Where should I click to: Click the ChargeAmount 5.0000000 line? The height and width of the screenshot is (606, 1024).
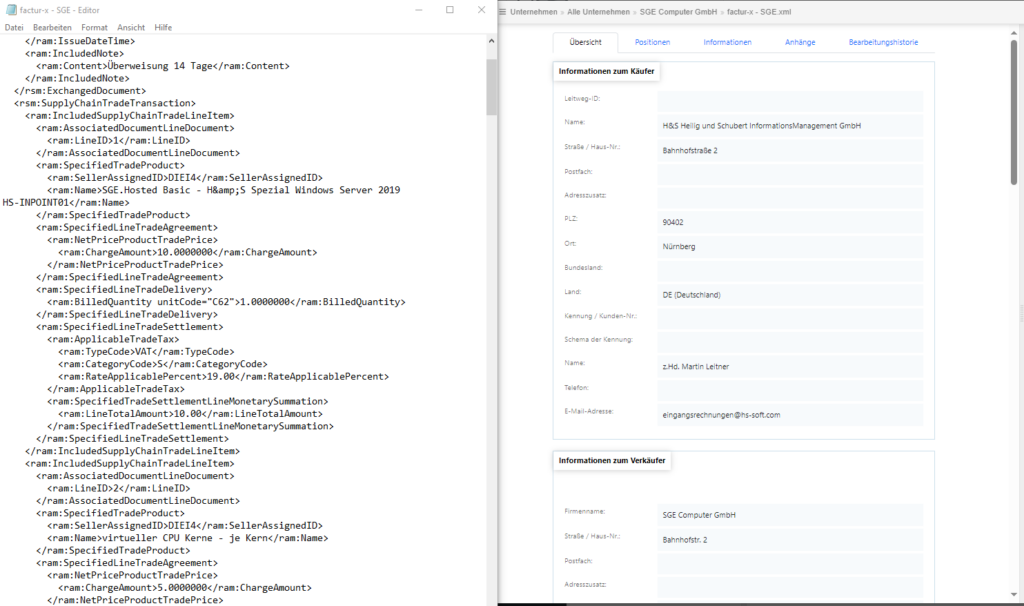click(185, 587)
